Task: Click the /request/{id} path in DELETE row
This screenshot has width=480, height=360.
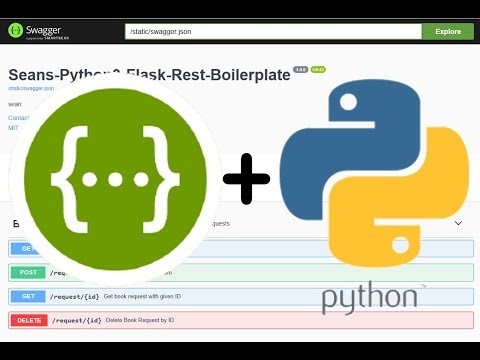Action: click(x=77, y=320)
